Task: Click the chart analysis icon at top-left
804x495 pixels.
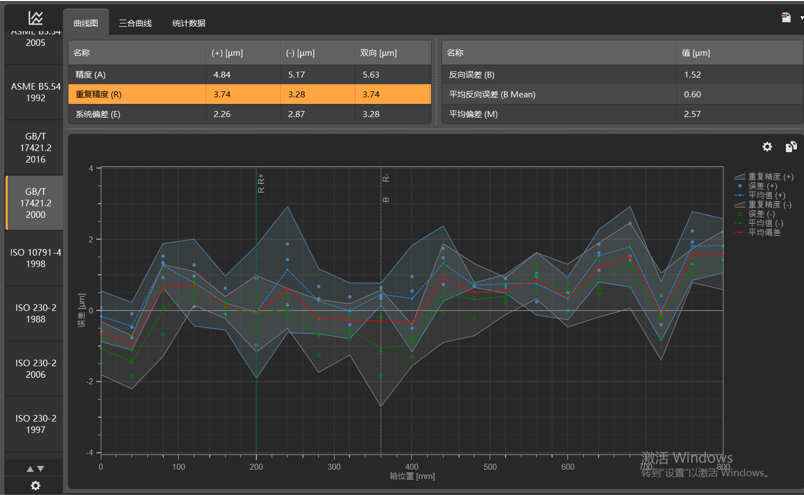Action: (35, 18)
